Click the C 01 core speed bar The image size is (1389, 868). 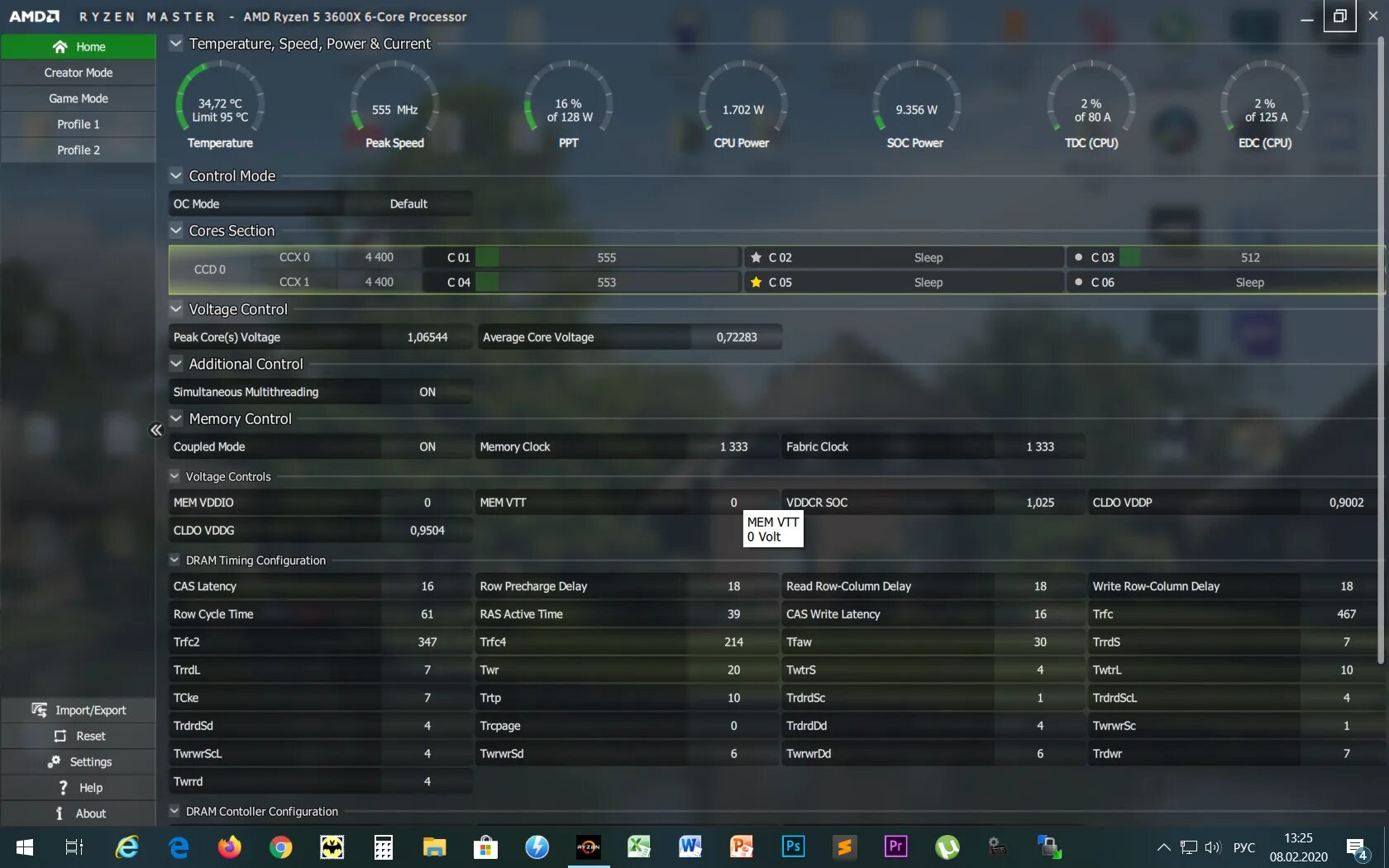tap(607, 257)
